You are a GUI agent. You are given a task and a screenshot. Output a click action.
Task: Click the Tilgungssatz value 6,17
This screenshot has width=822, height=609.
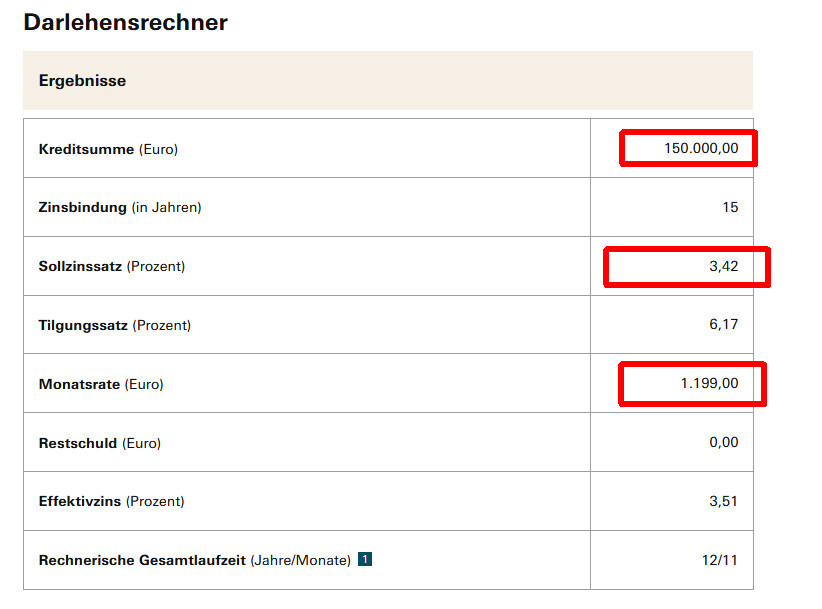[x=723, y=325]
